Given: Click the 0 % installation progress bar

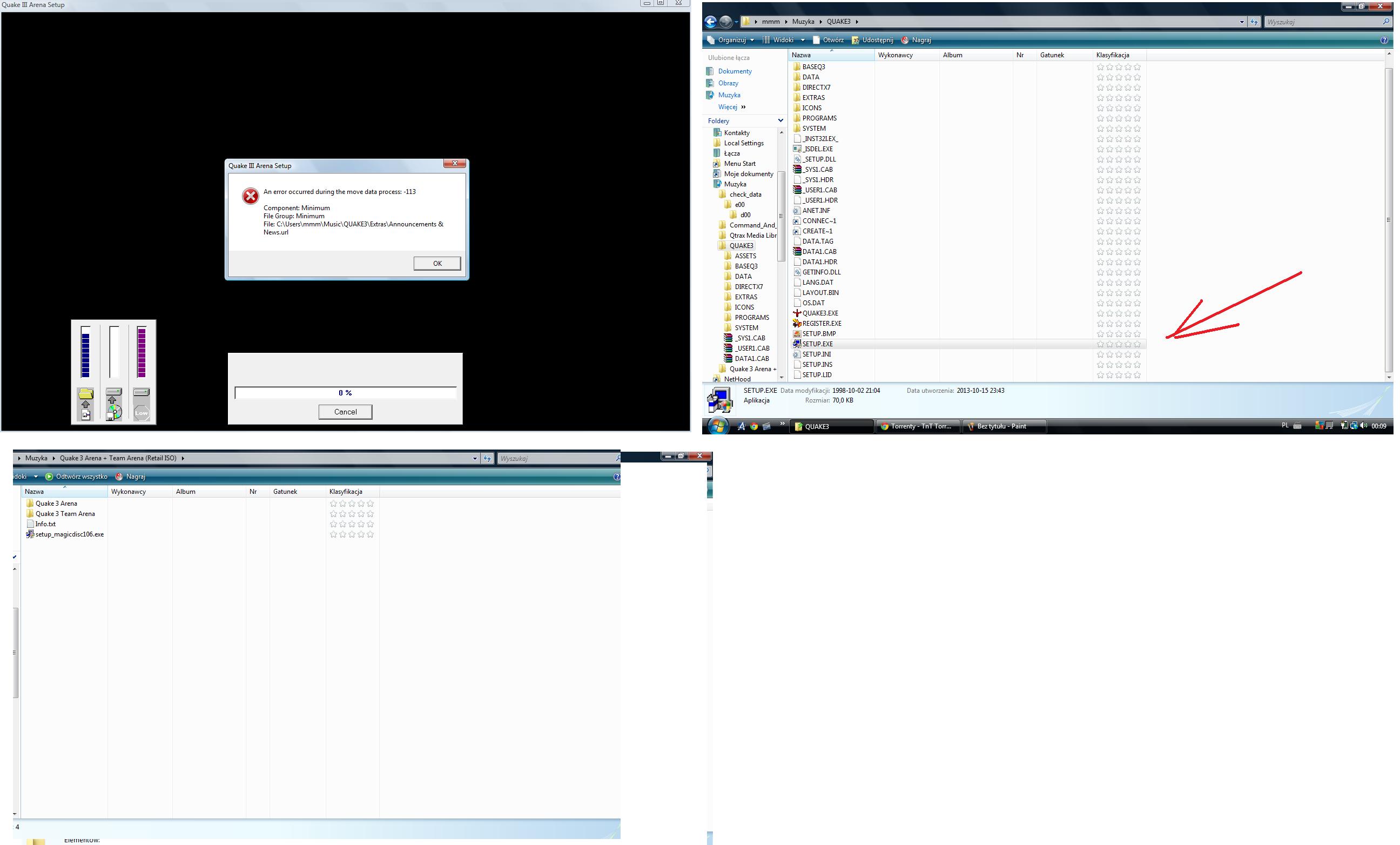Looking at the screenshot, I should (x=346, y=393).
